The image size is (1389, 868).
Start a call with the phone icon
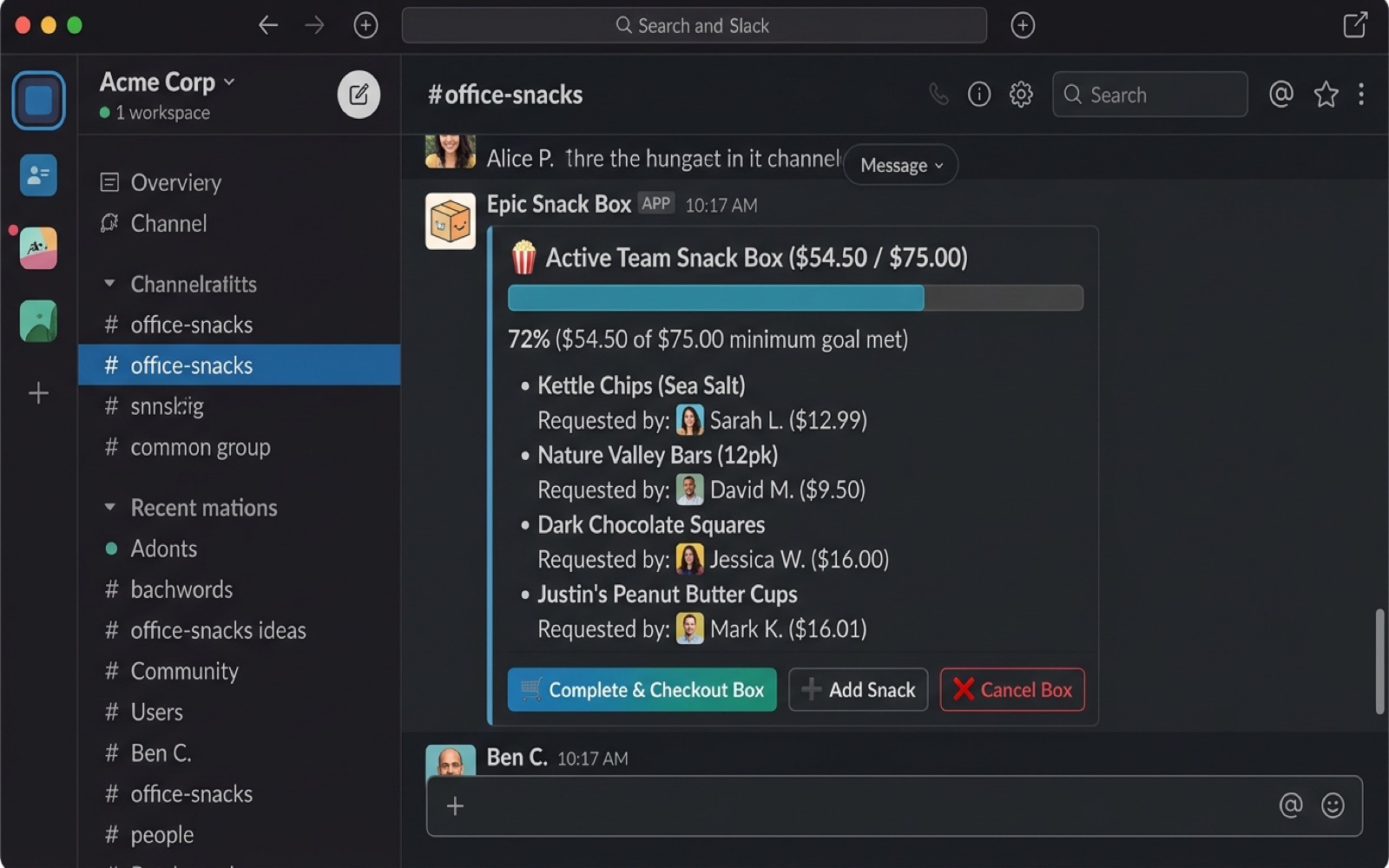[938, 94]
